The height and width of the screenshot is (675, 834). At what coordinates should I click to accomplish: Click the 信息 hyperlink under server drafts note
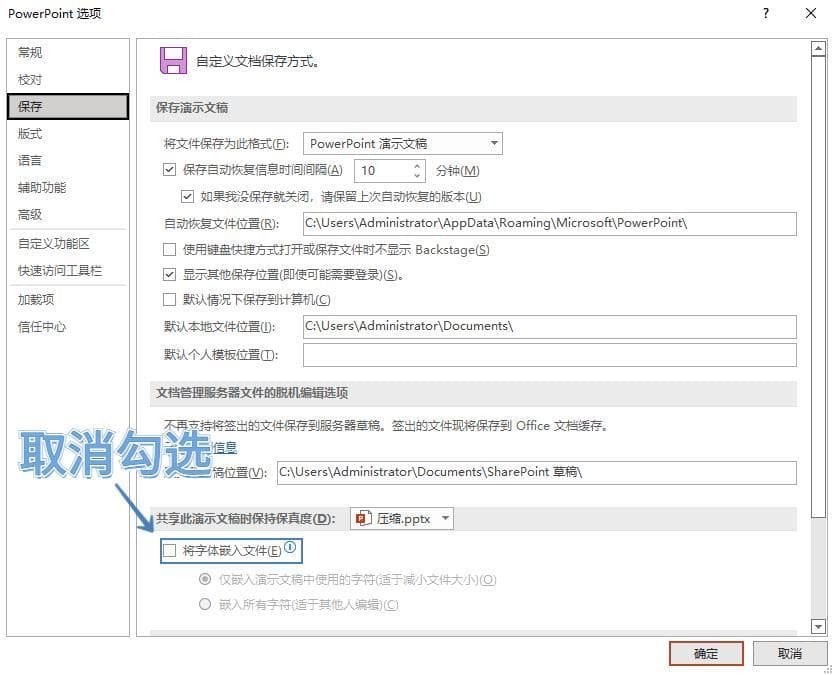tap(225, 448)
